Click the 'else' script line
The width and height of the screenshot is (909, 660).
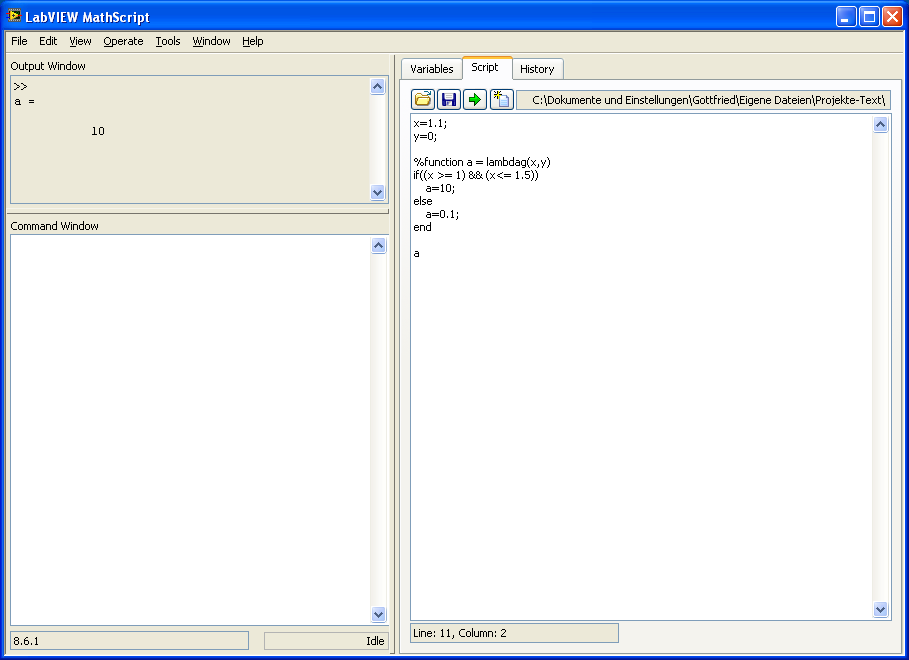tap(423, 201)
